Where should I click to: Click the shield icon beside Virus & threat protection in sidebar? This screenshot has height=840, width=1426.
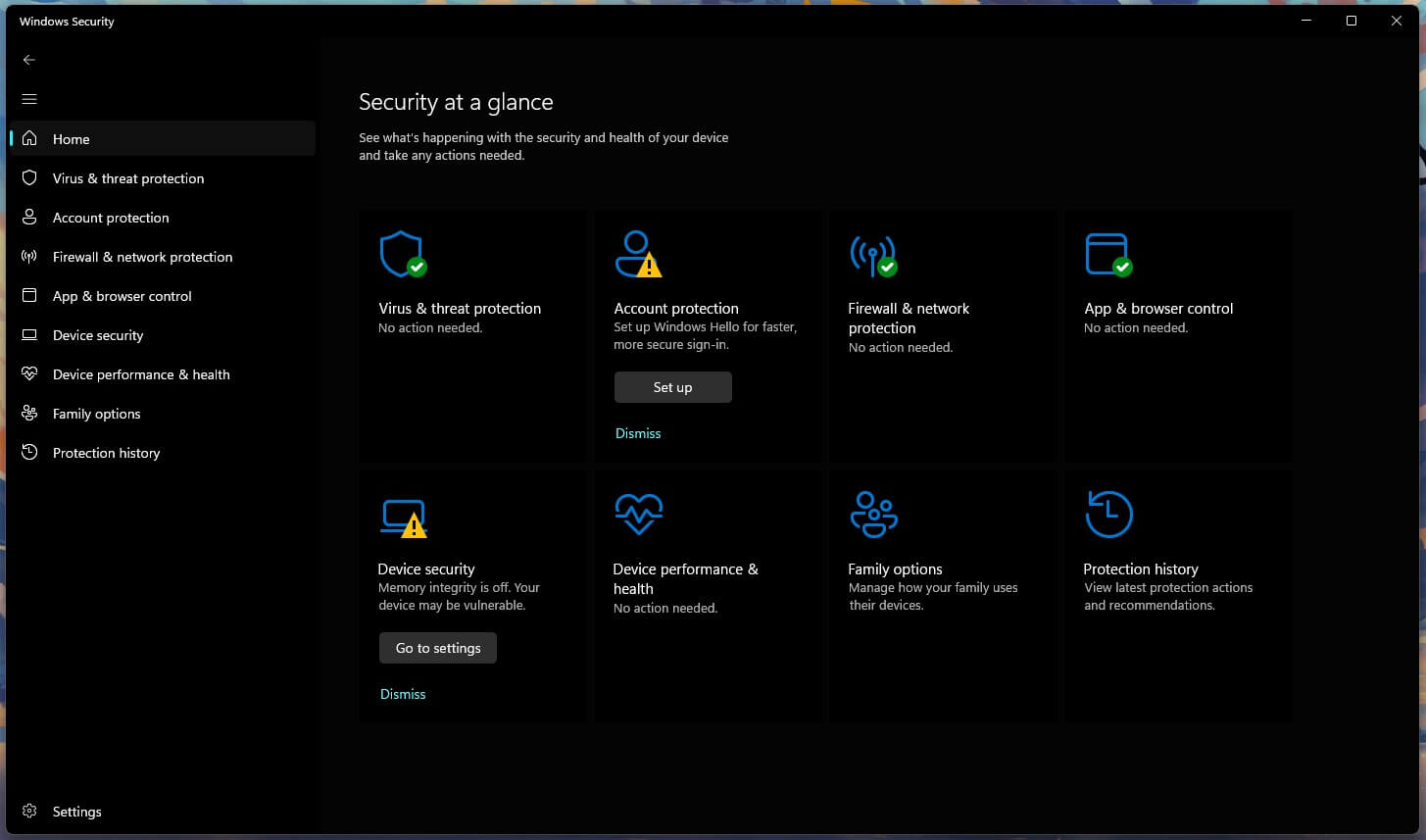click(x=29, y=177)
